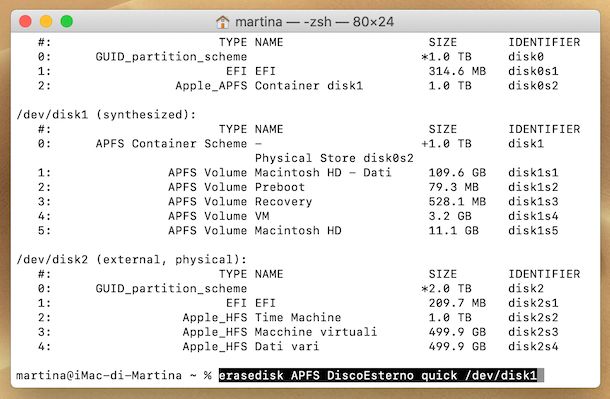This screenshot has width=610, height=399.
Task: Click size value '3.2 GB'
Action: (450, 216)
